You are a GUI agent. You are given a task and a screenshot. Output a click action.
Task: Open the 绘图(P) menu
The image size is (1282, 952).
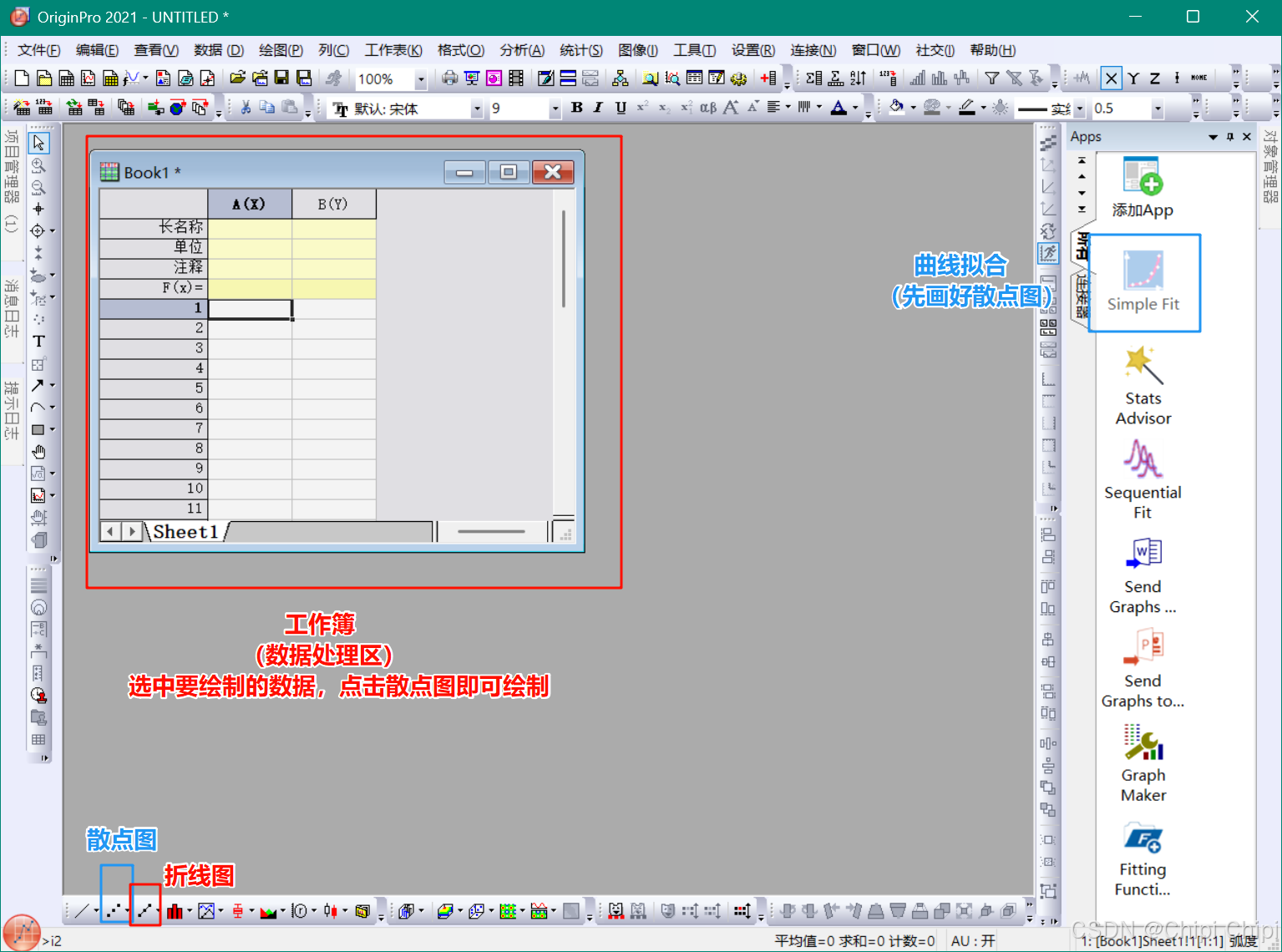point(281,50)
